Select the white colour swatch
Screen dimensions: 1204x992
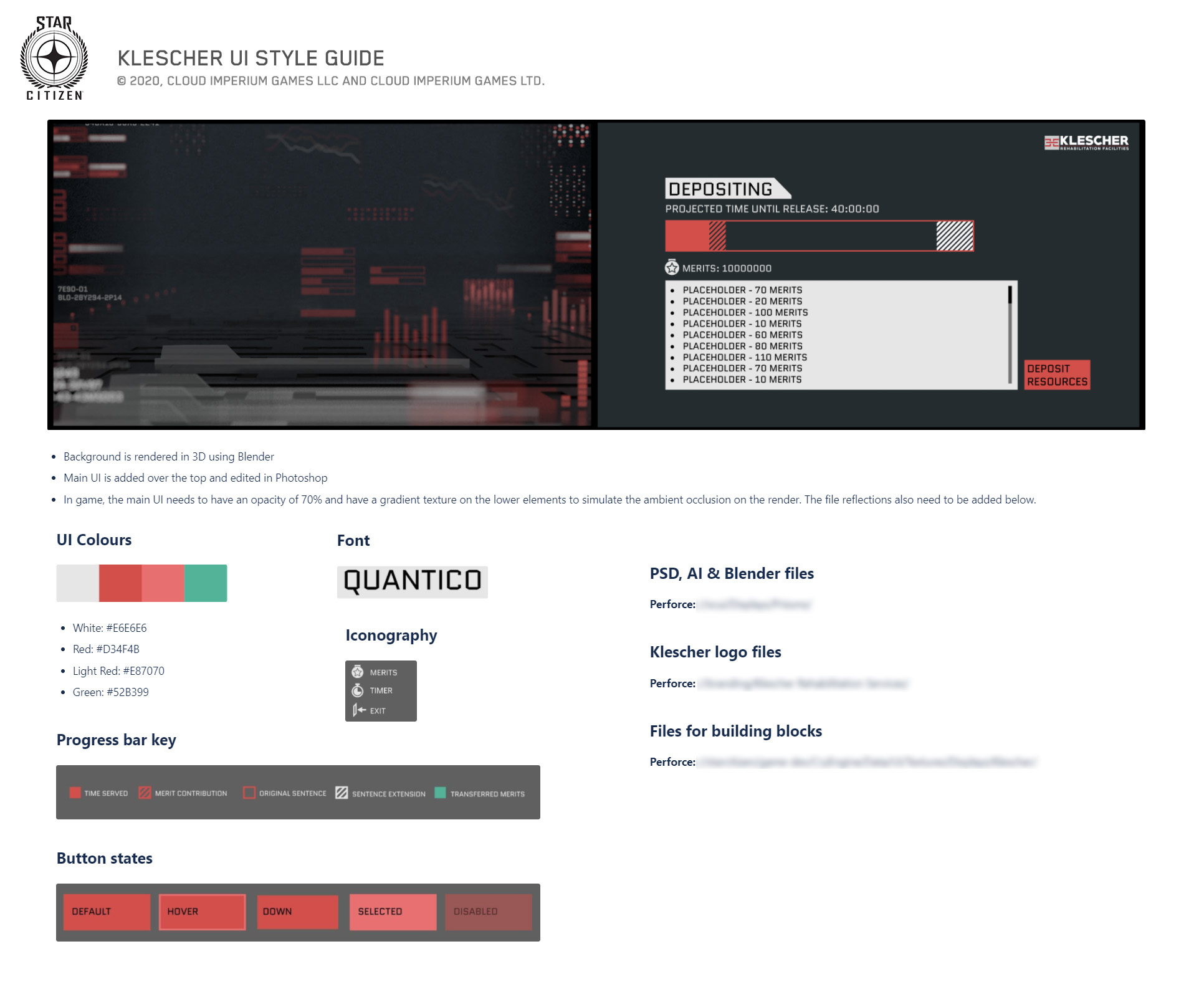(77, 583)
